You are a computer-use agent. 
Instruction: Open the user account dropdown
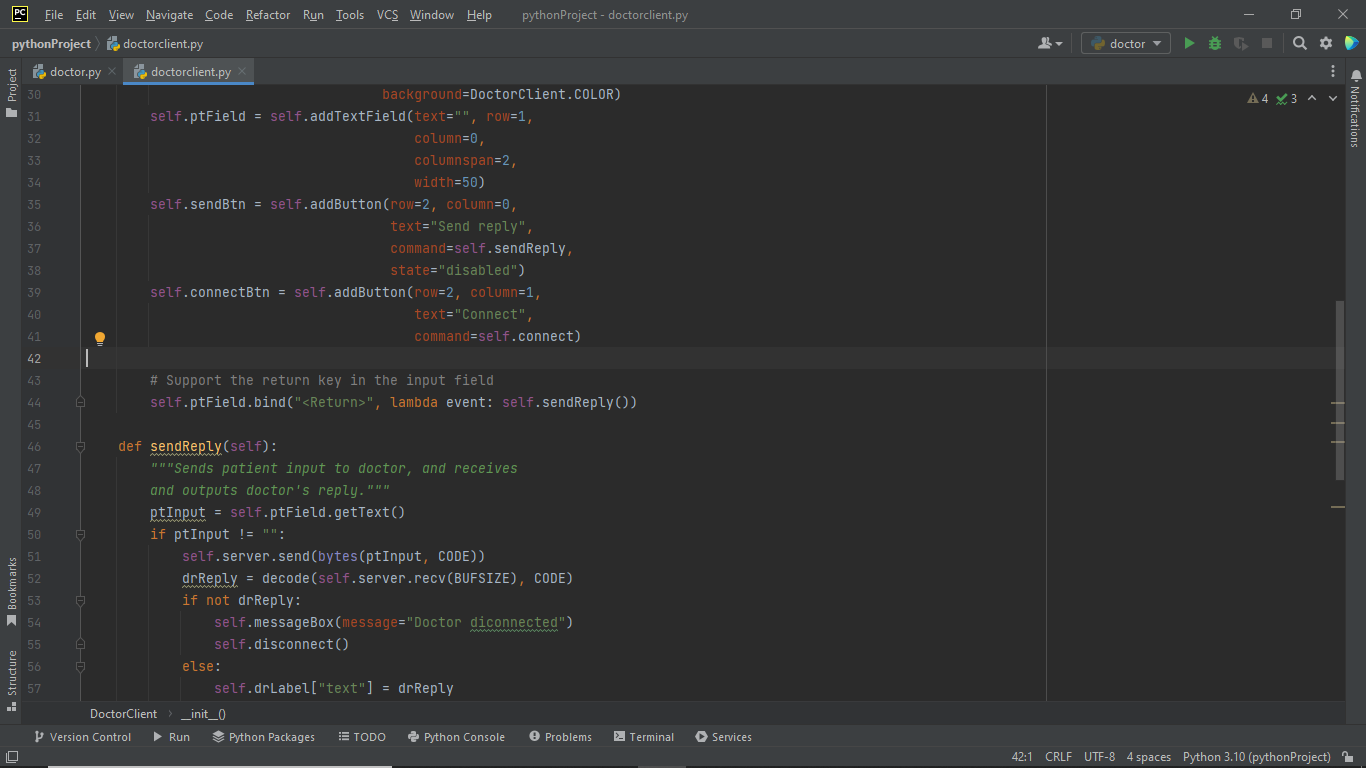(x=1049, y=43)
